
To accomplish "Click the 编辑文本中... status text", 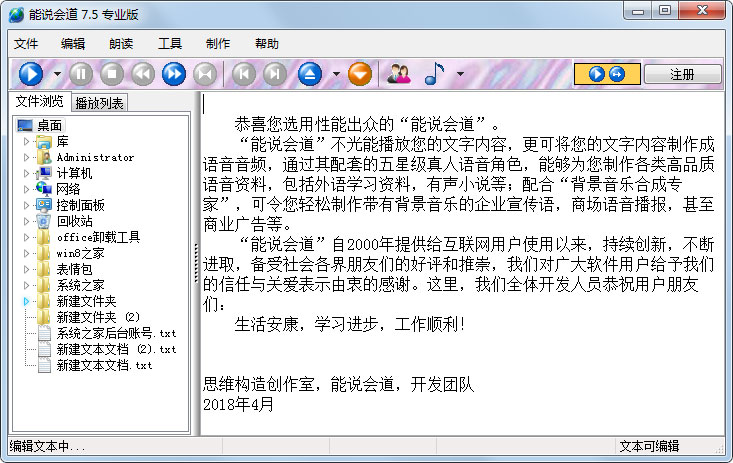I will [x=47, y=446].
